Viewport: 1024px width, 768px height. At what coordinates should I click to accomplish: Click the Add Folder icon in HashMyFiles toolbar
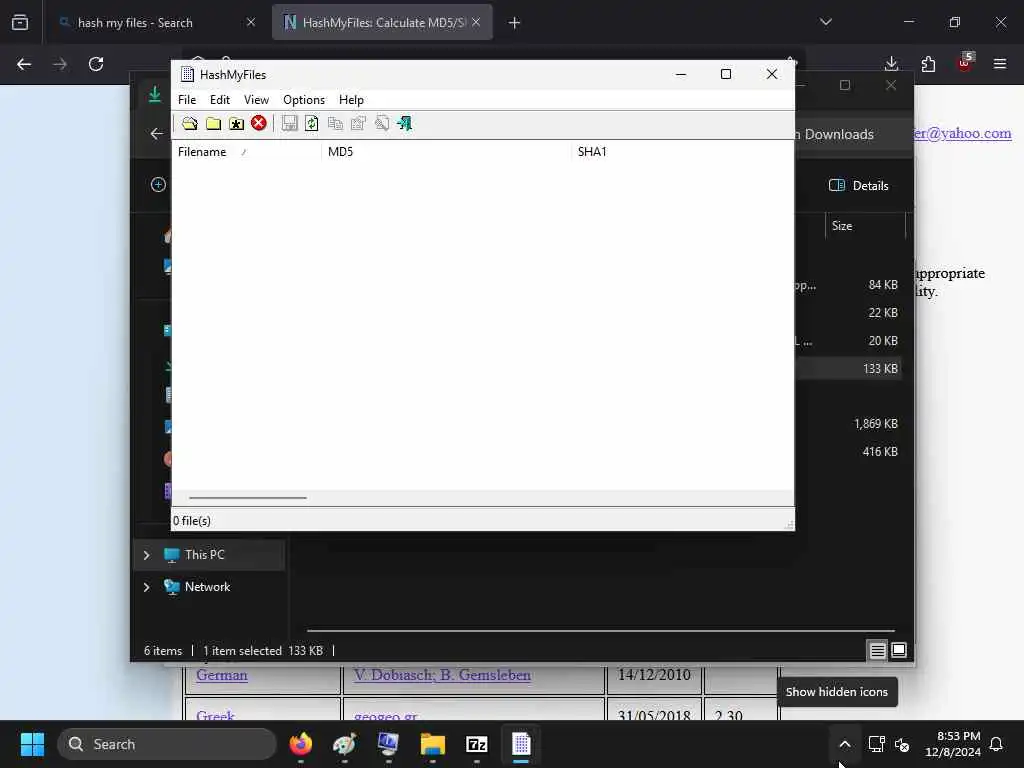[x=213, y=123]
